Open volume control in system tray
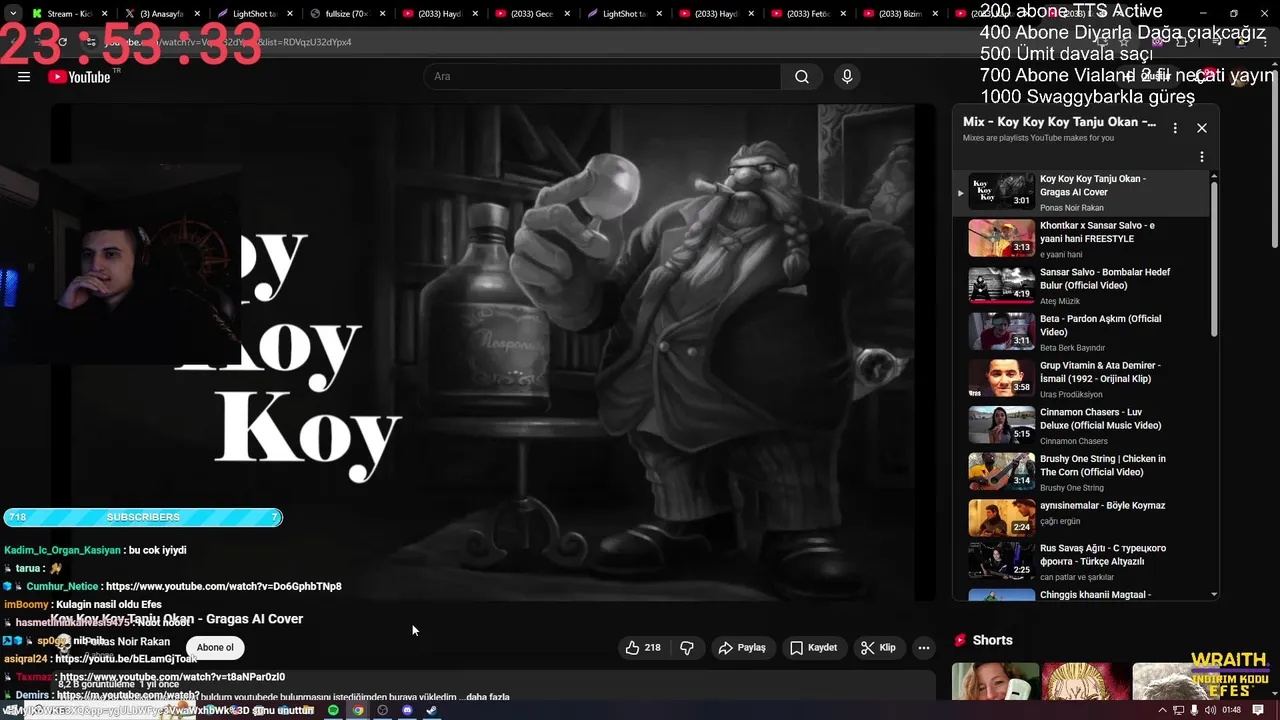 click(1211, 710)
